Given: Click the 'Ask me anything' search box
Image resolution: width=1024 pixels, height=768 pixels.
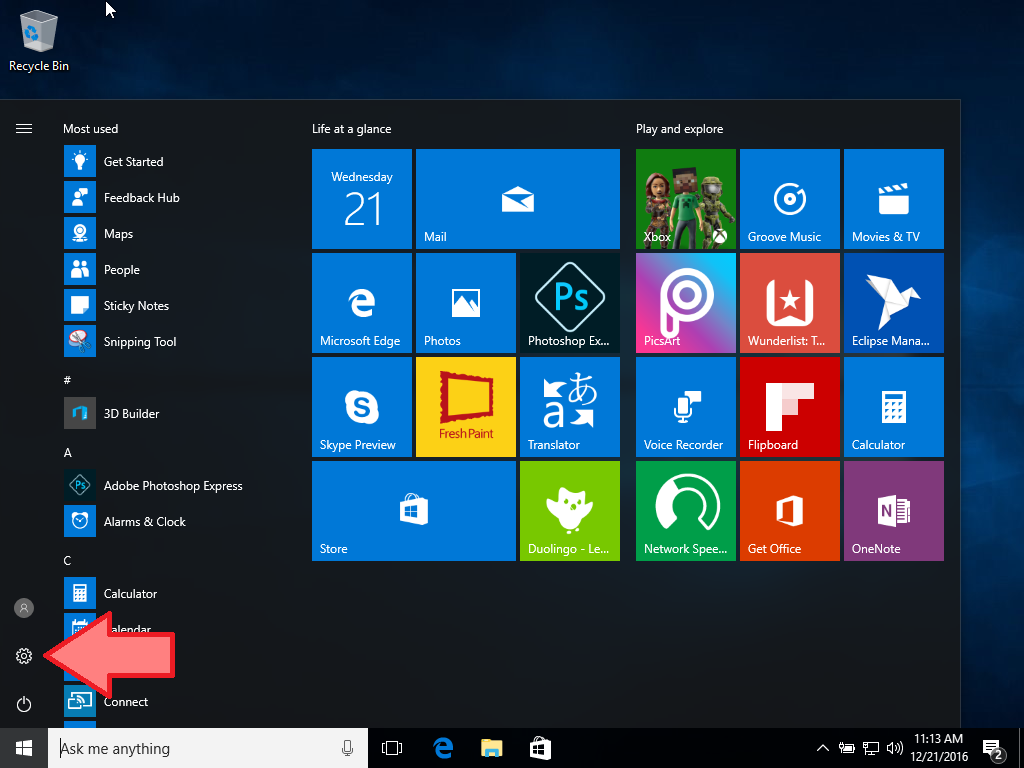Looking at the screenshot, I should (x=208, y=748).
